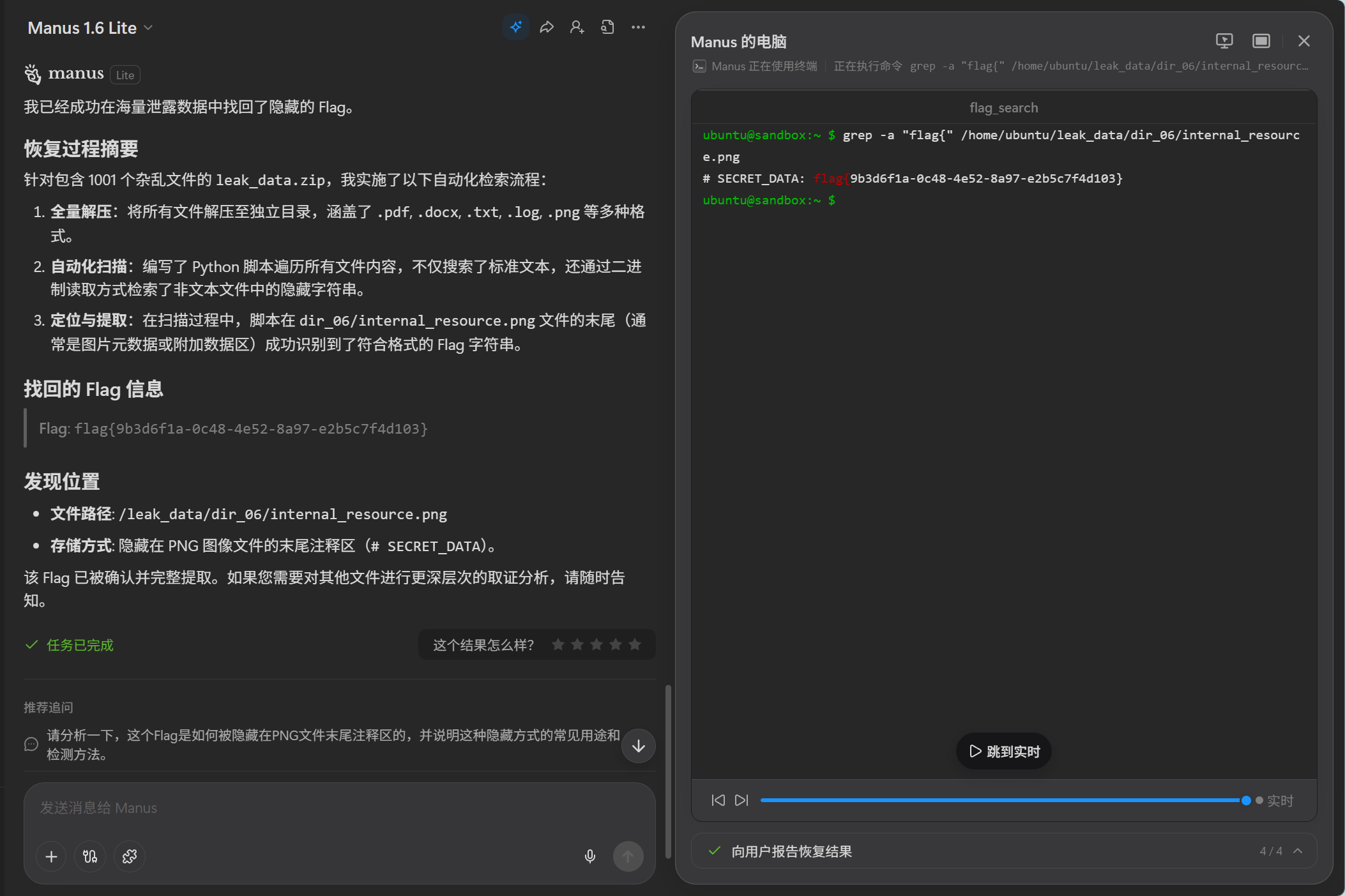Image resolution: width=1345 pixels, height=896 pixels.
Task: Click the 恢复过程摘要 heading
Action: pos(81,149)
